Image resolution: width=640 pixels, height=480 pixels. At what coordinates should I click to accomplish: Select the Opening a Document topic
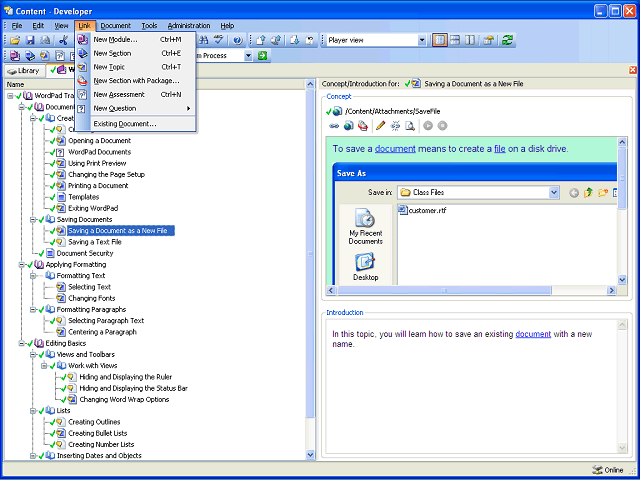click(x=99, y=141)
